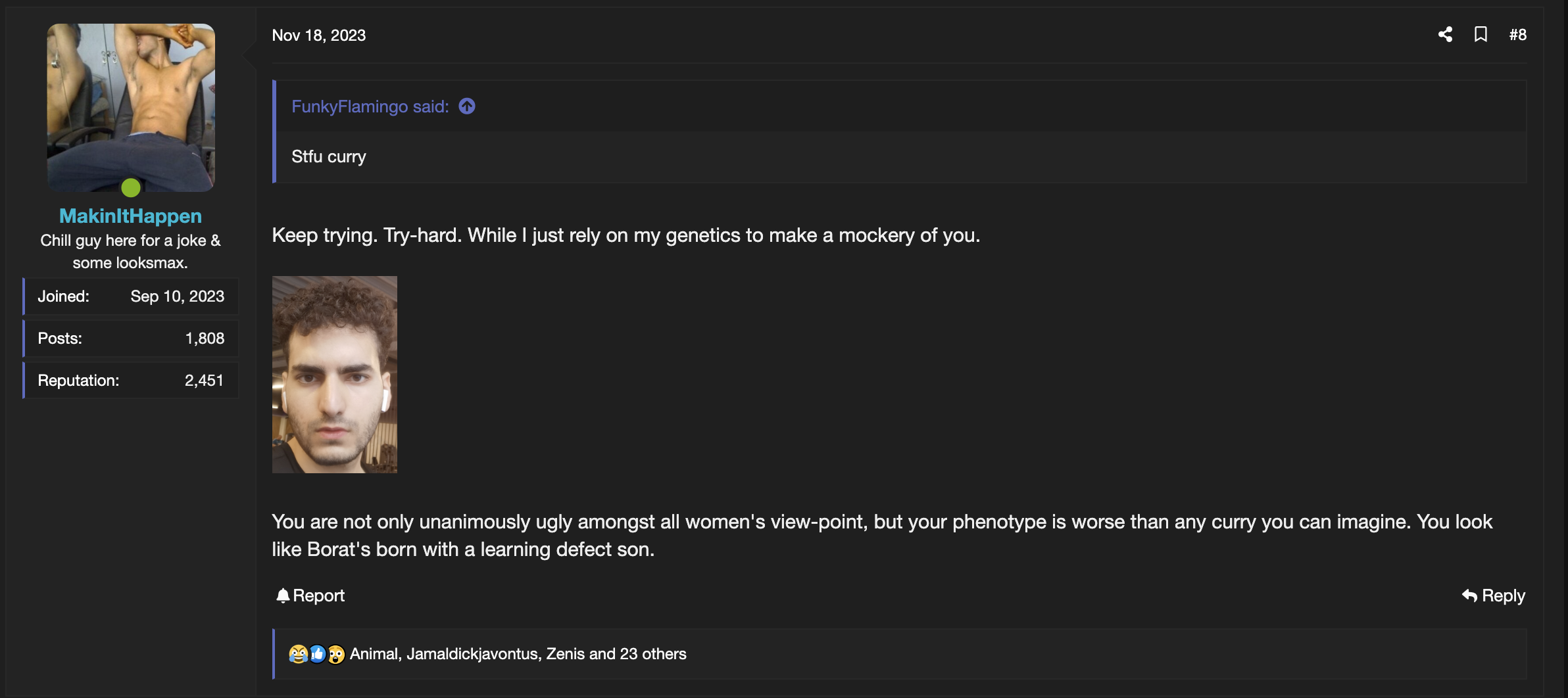Open the attached face photo in the post
This screenshot has height=698, width=1568.
tap(335, 375)
